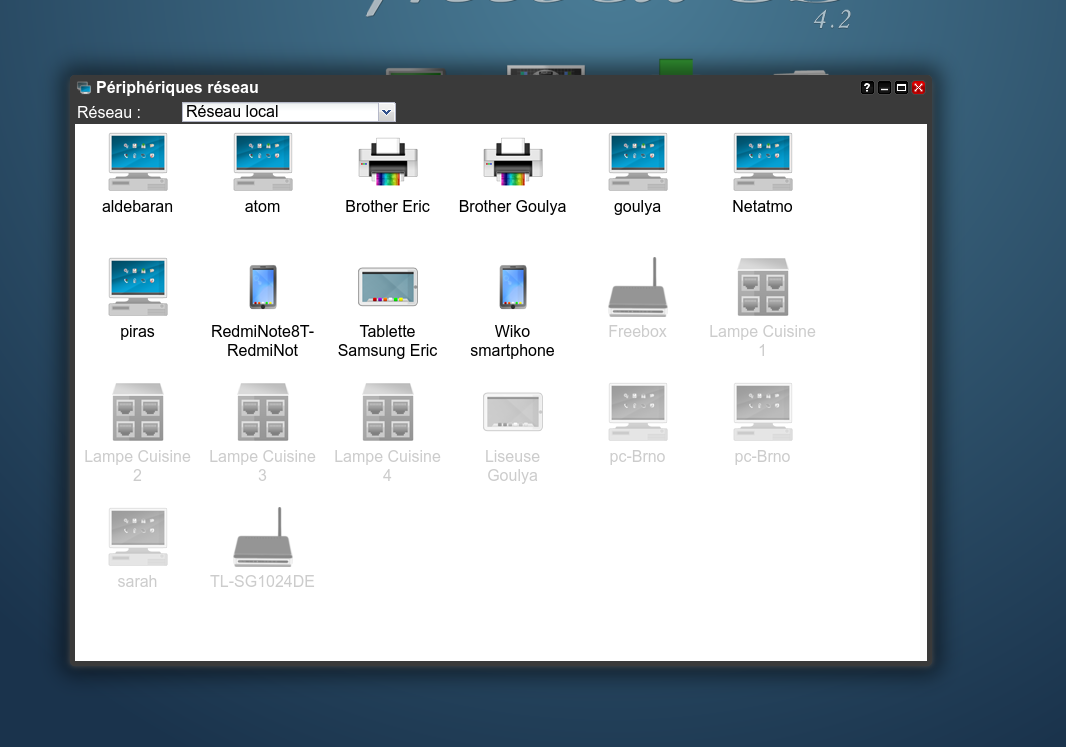1066x747 pixels.
Task: Open the Brother Goulya printer
Action: (x=512, y=163)
